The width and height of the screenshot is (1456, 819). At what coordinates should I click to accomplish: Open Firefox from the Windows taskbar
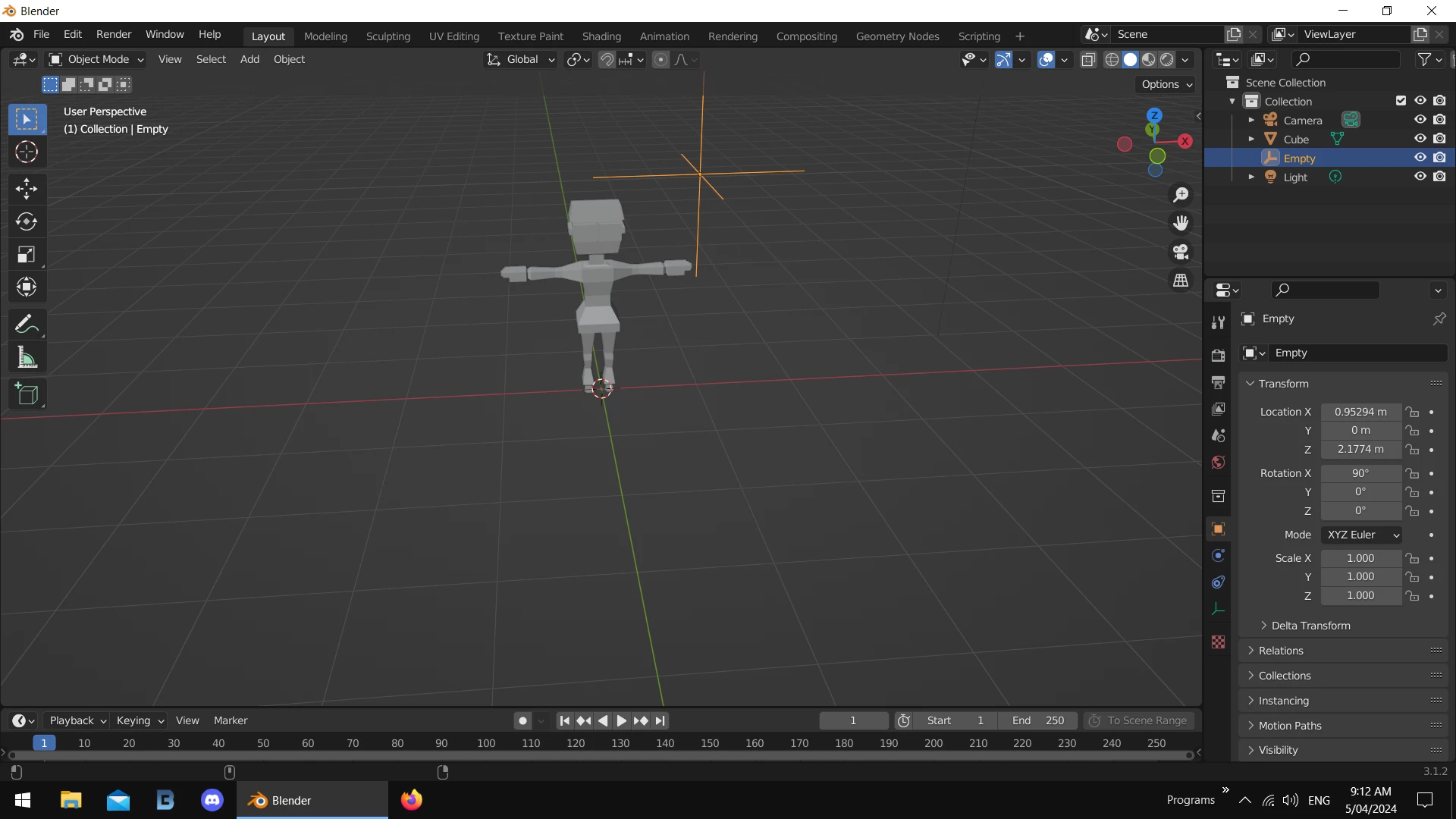click(x=412, y=800)
